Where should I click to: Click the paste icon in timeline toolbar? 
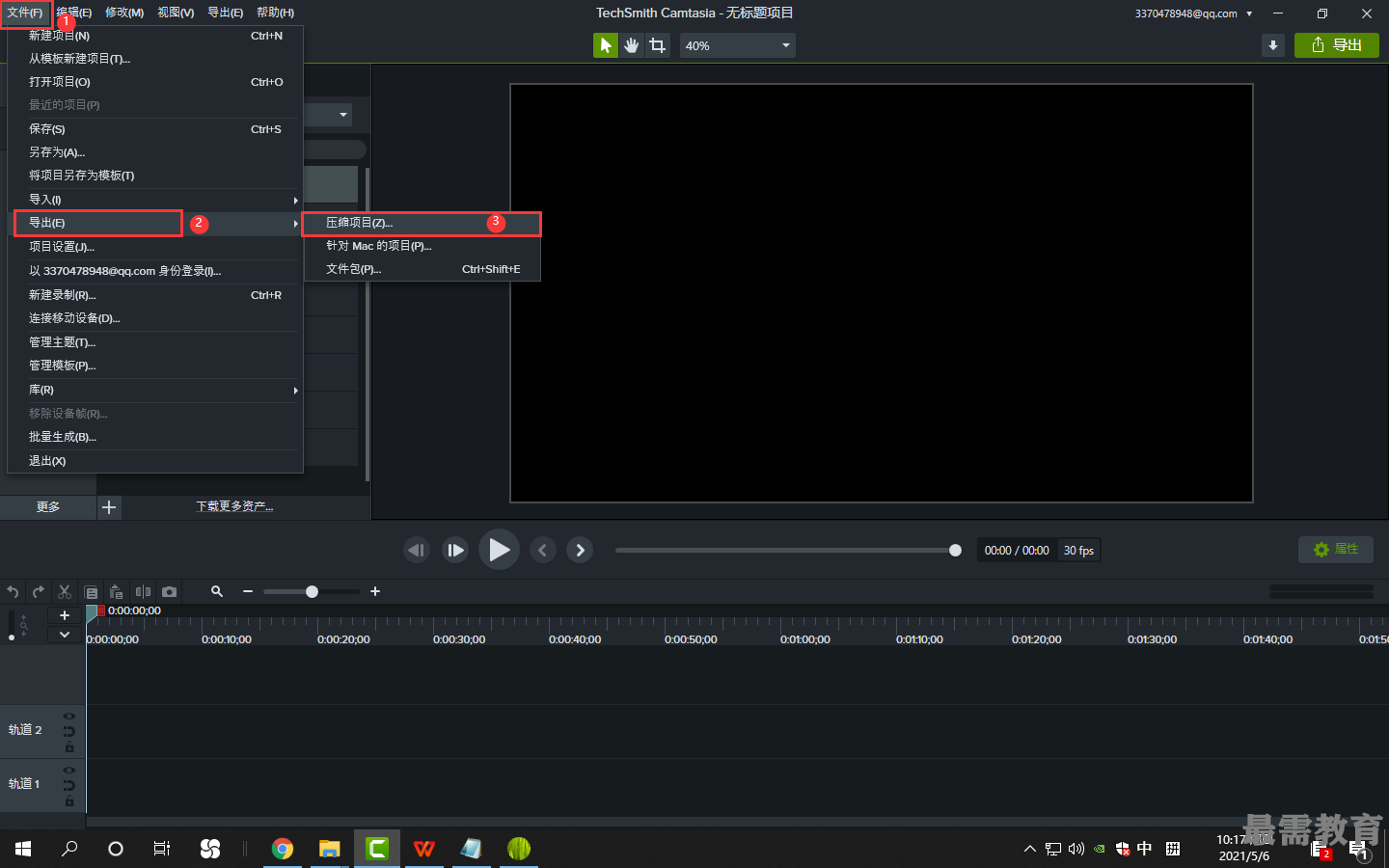117,591
